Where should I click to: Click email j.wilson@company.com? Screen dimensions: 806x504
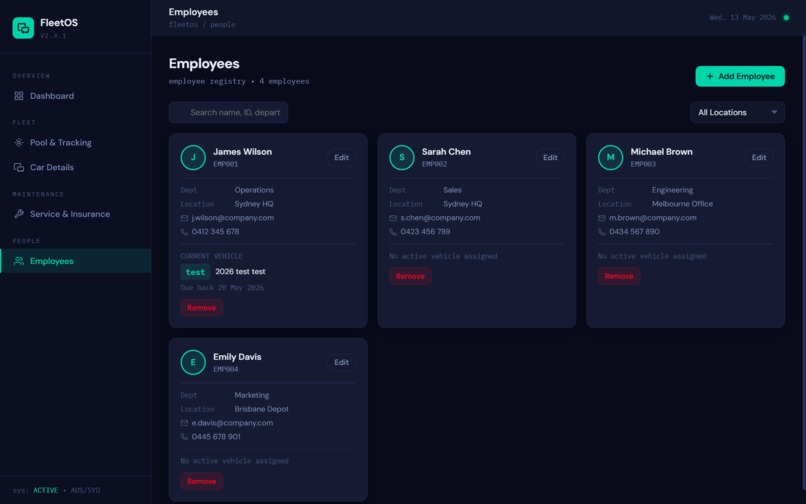click(x=233, y=218)
